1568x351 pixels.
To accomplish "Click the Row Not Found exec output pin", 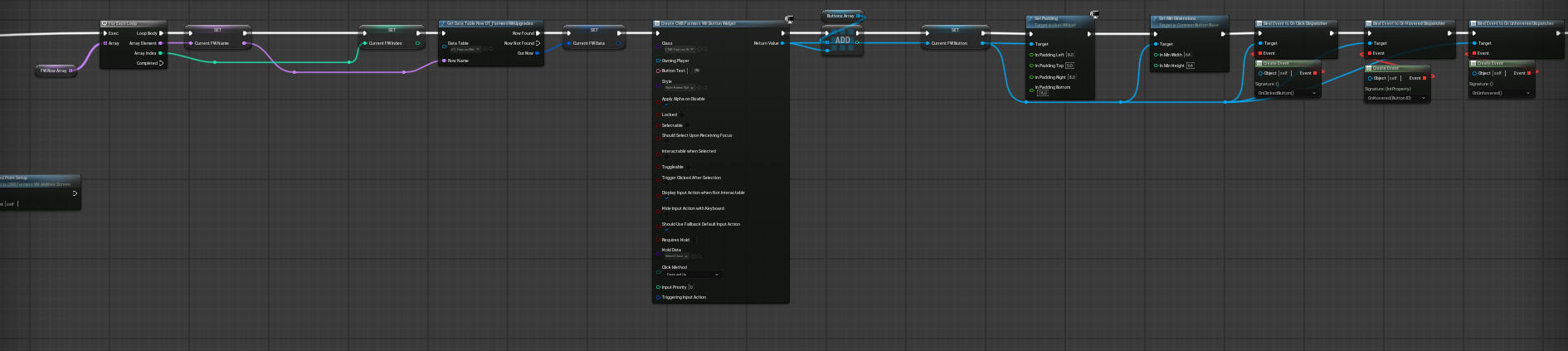I will coord(538,43).
